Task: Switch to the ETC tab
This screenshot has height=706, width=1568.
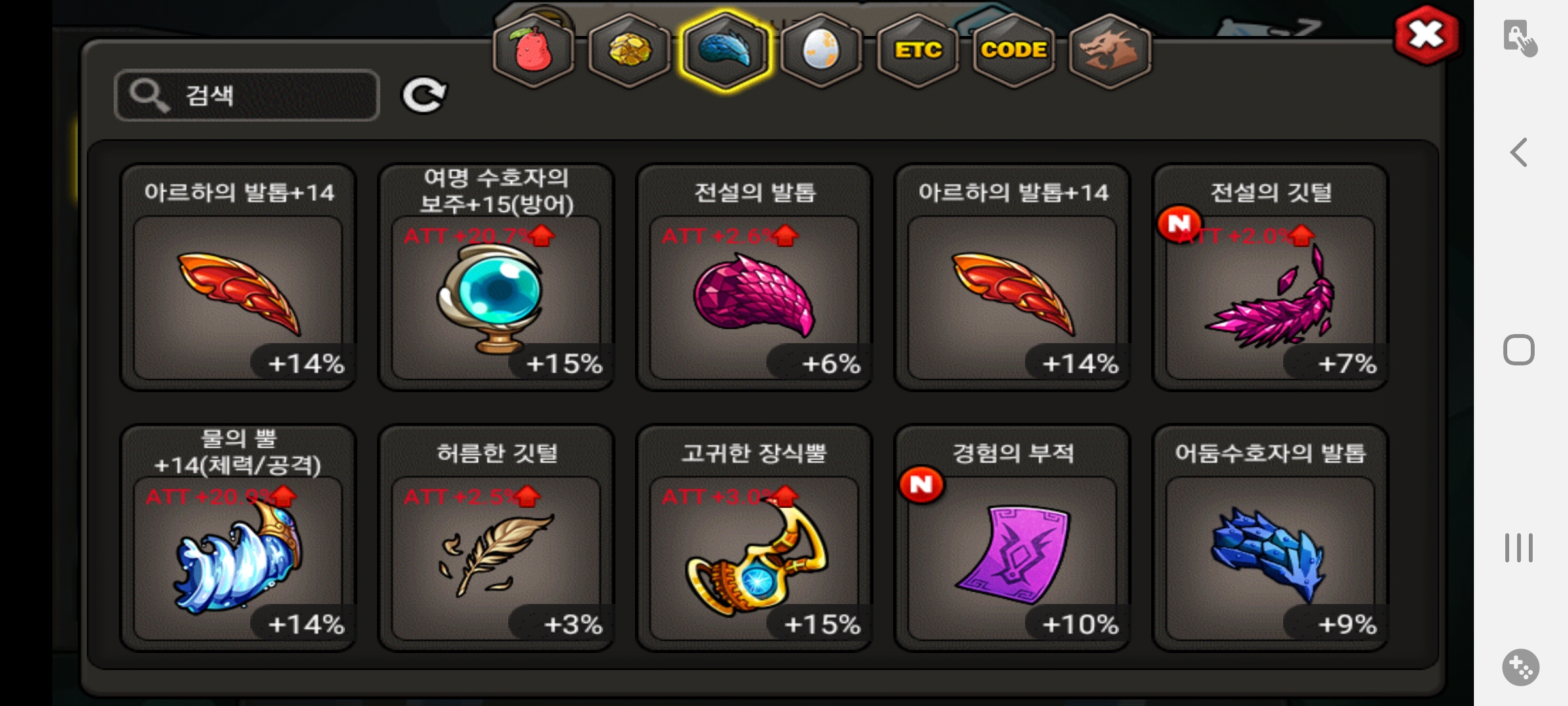Action: coord(917,51)
